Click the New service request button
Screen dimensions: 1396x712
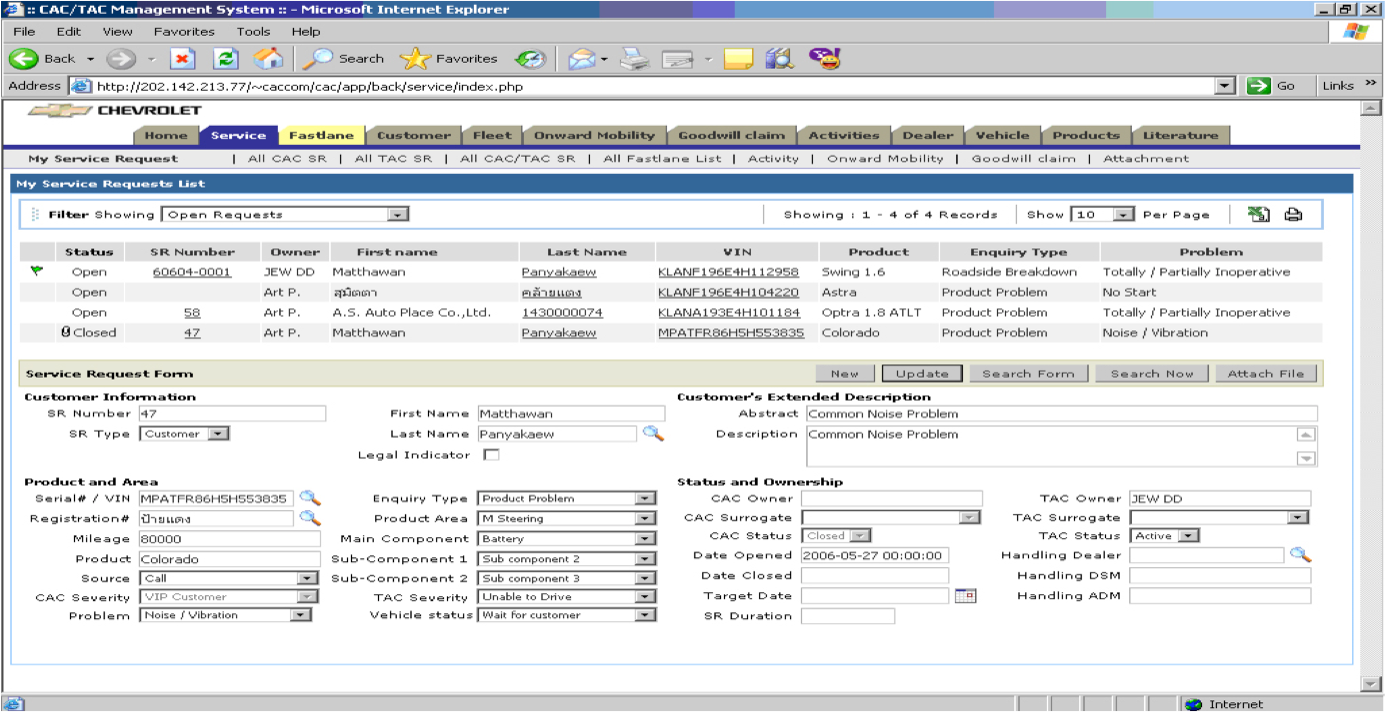[844, 373]
